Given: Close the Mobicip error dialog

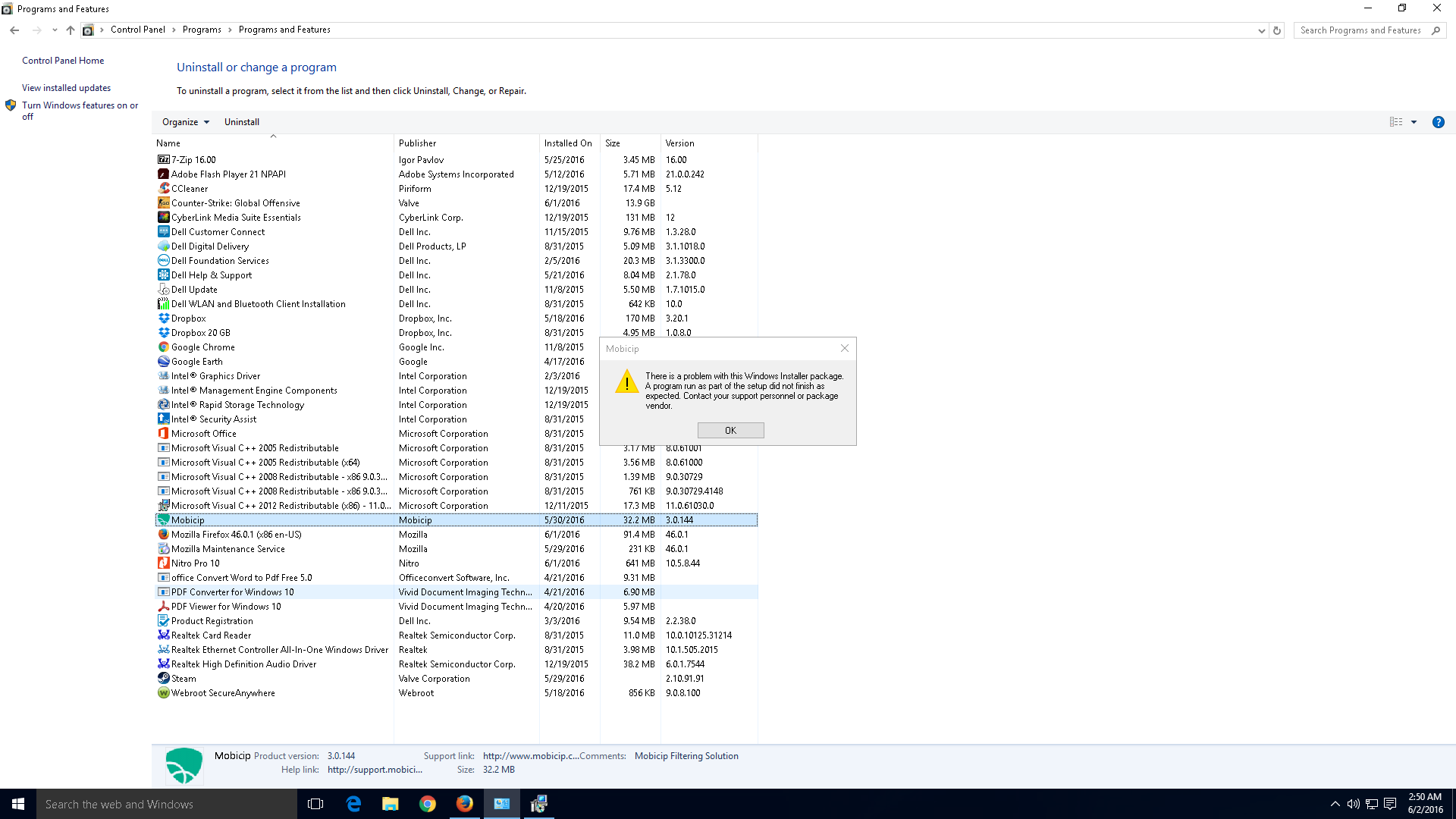Looking at the screenshot, I should point(845,348).
